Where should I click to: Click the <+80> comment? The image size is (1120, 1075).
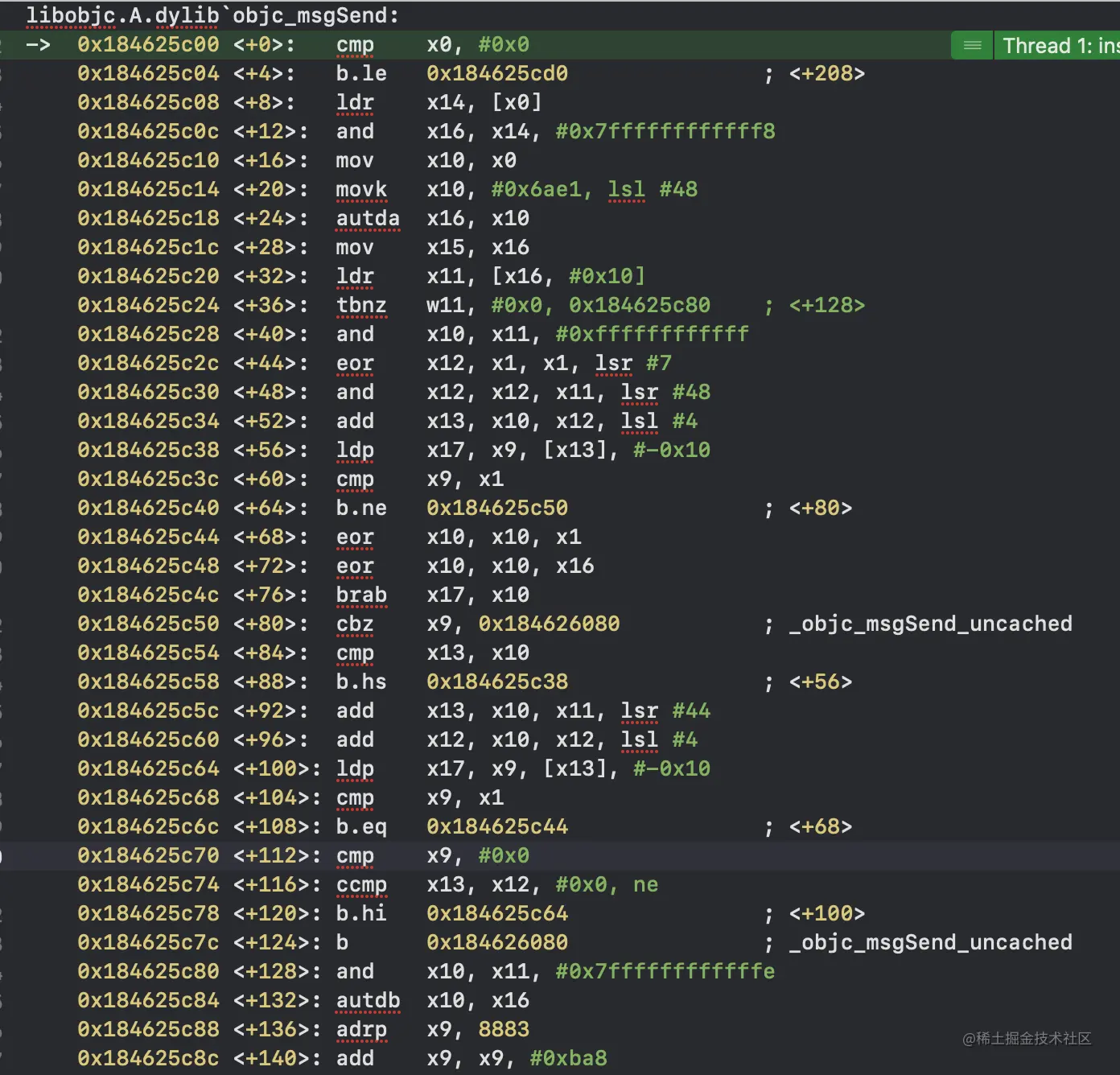[820, 509]
